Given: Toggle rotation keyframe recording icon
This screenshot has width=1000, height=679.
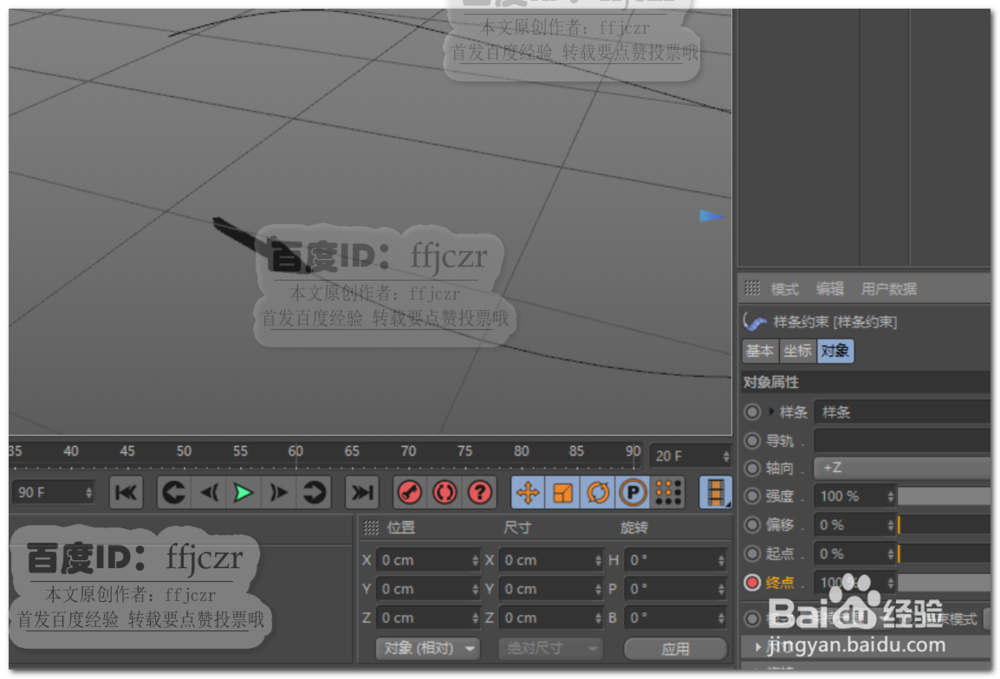Looking at the screenshot, I should point(598,492).
